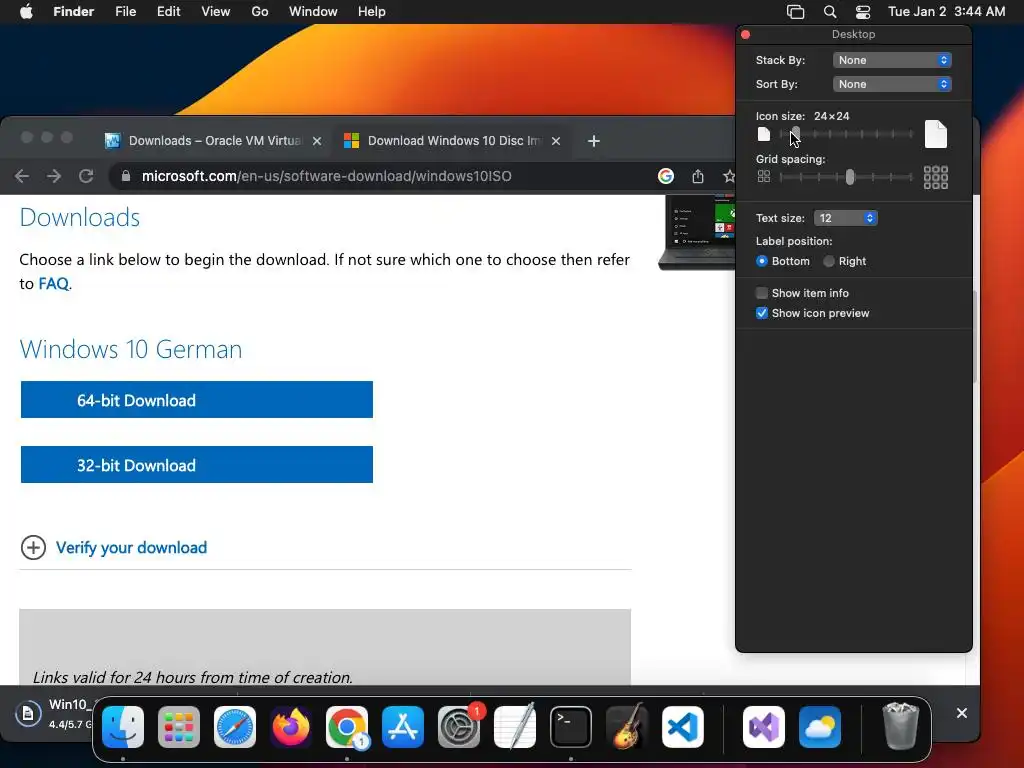Screen dimensions: 1024x768
Task: Open the Sort By dropdown
Action: 892,84
